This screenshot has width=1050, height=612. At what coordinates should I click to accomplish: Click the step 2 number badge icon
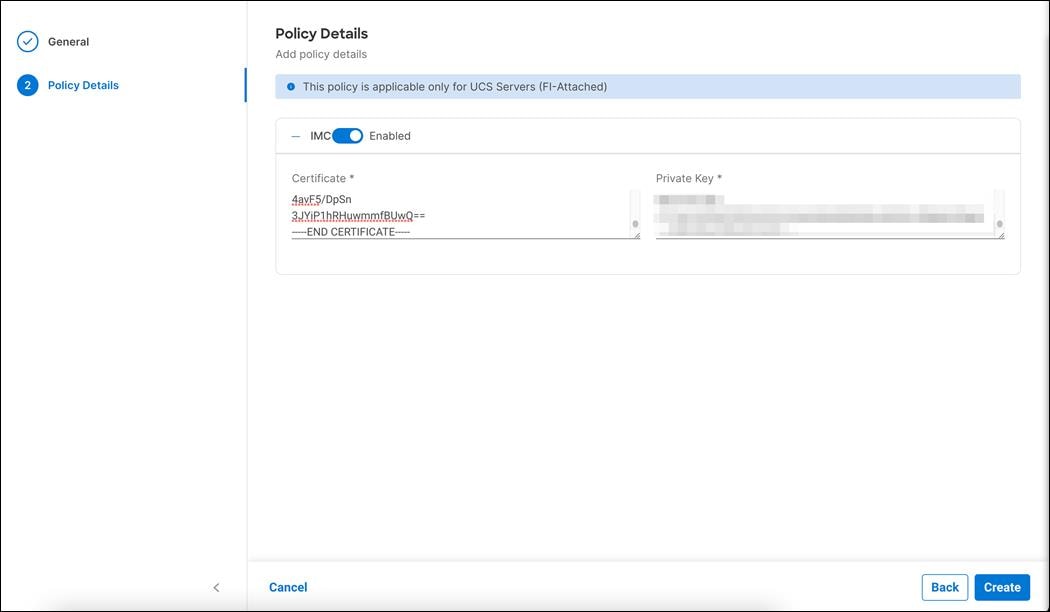(x=27, y=85)
